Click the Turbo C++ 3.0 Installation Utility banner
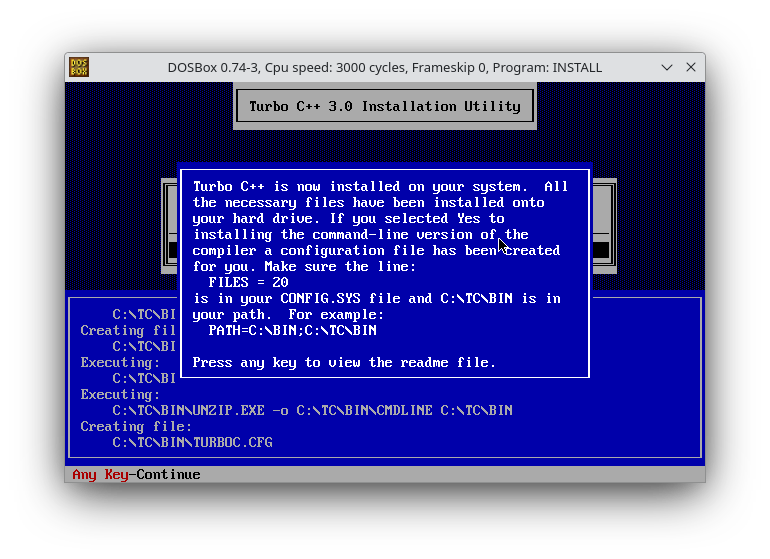The image size is (770, 559). tap(385, 106)
